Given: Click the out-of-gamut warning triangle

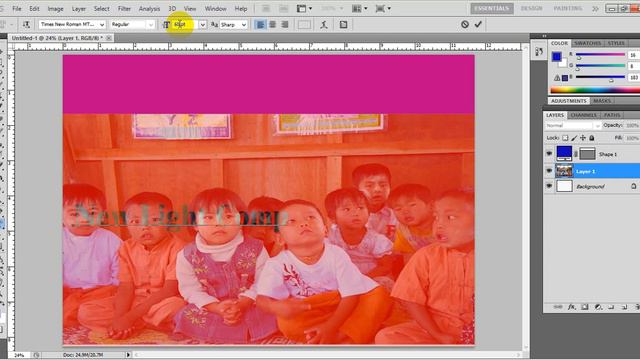Looking at the screenshot, I should click(557, 78).
